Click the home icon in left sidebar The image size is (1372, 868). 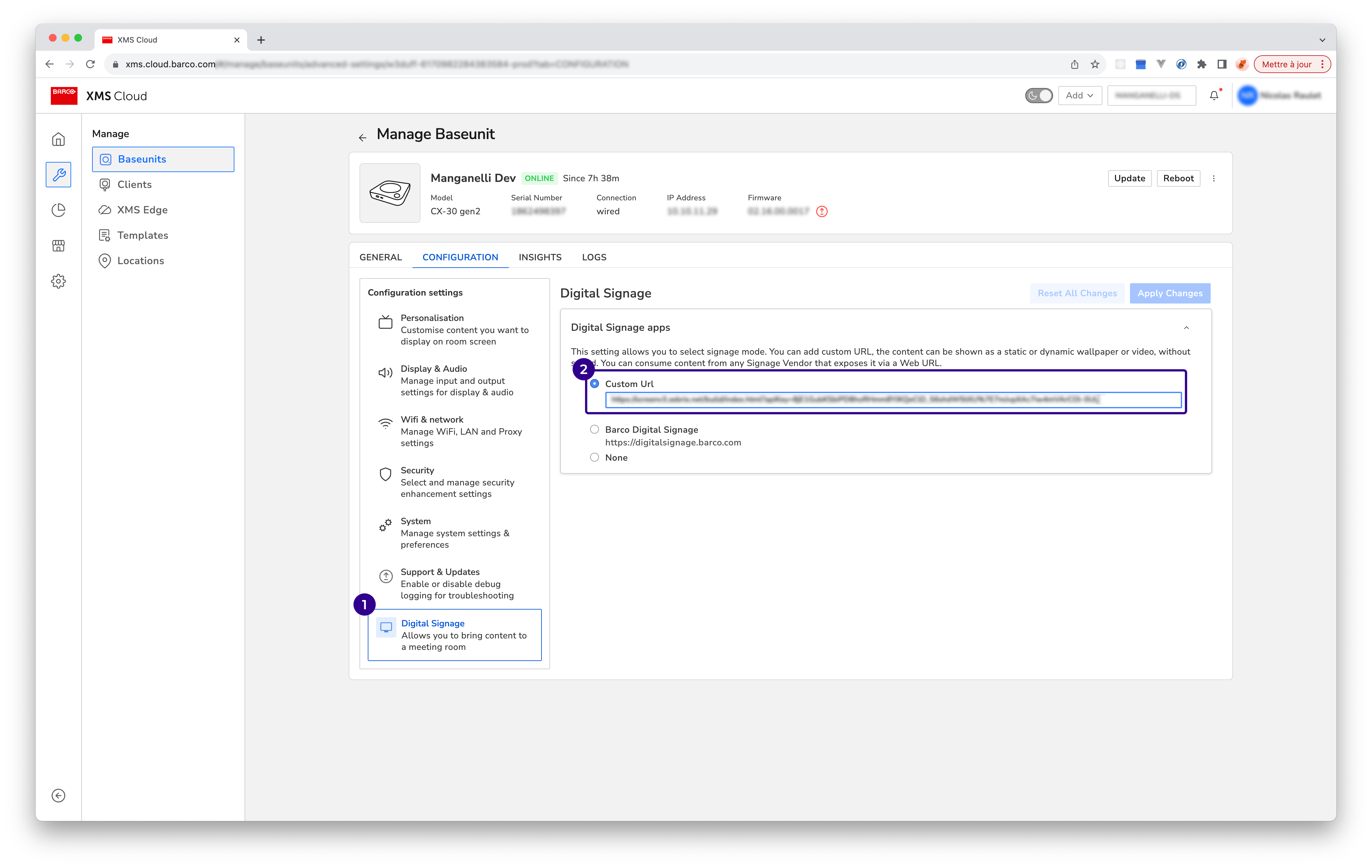58,139
